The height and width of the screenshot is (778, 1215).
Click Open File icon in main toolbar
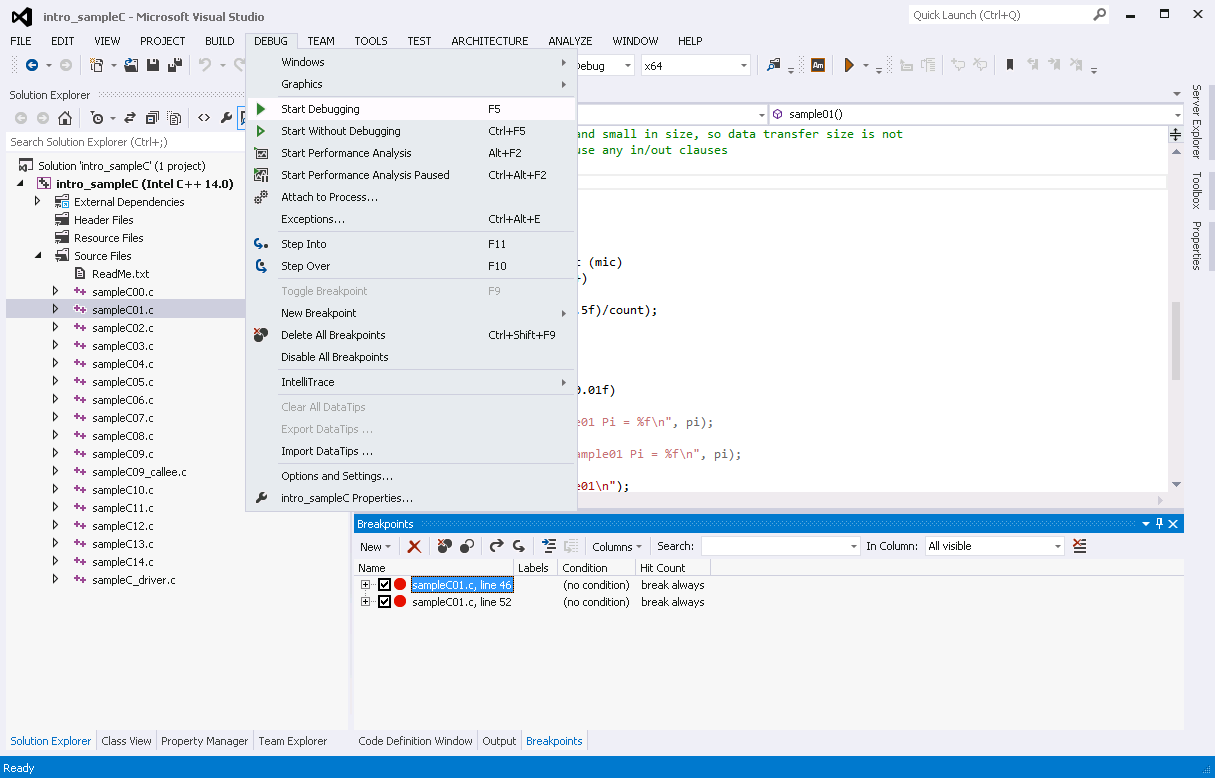pyautogui.click(x=131, y=65)
